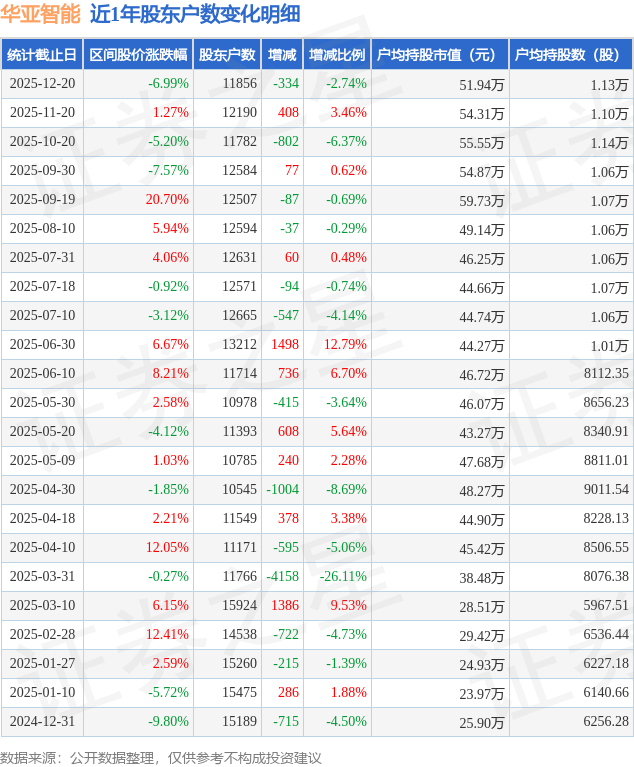This screenshot has width=634, height=767.
Task: Select the 区间股价涨跌幅 column header
Action: [x=138, y=55]
